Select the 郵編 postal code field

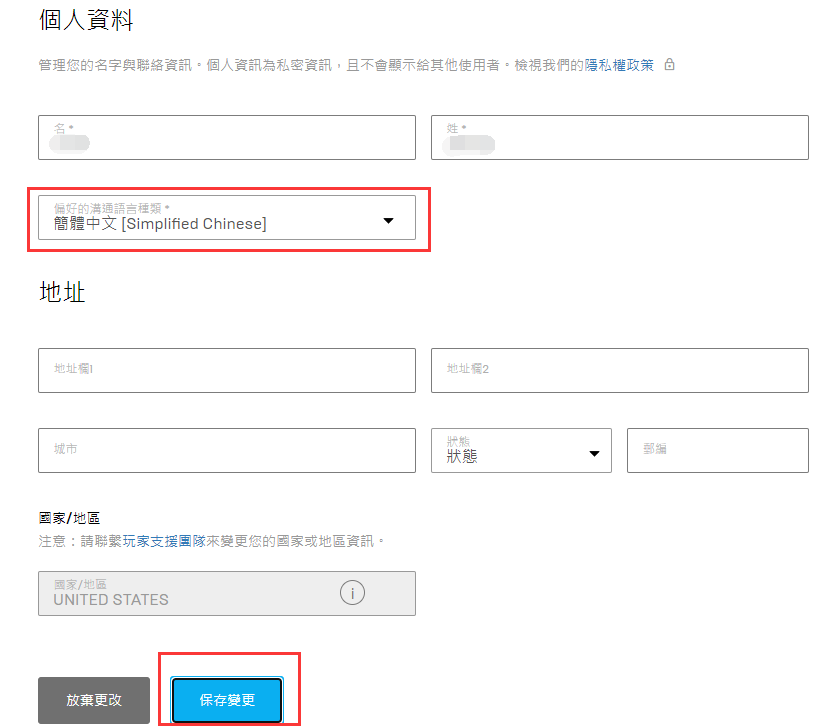point(718,450)
